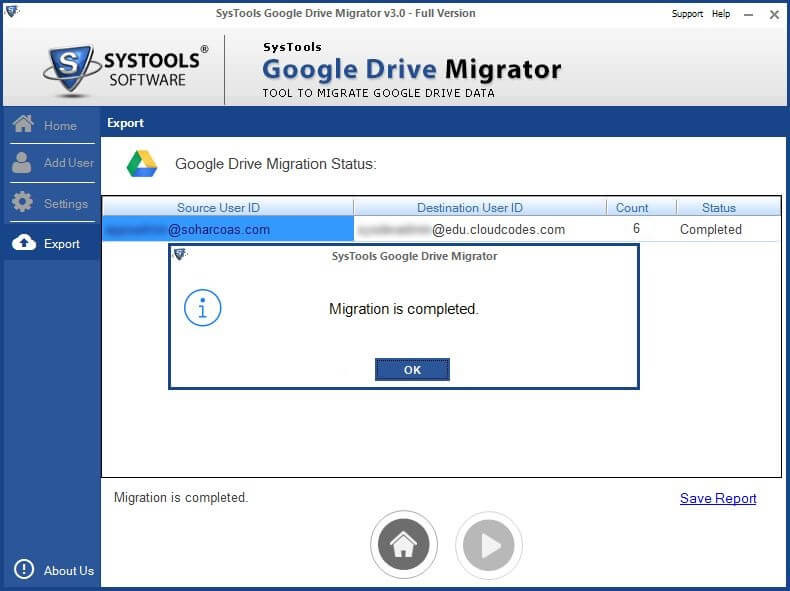Click the Add User person icon

coord(21,163)
